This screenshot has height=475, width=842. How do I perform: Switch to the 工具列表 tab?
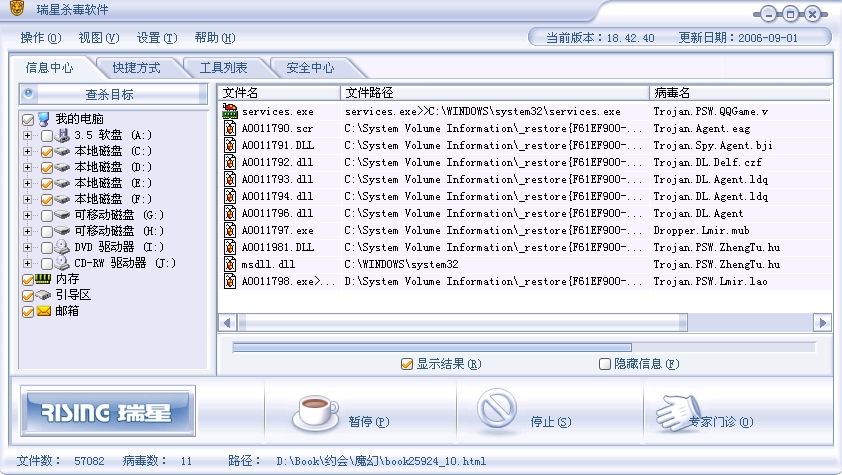pos(223,68)
